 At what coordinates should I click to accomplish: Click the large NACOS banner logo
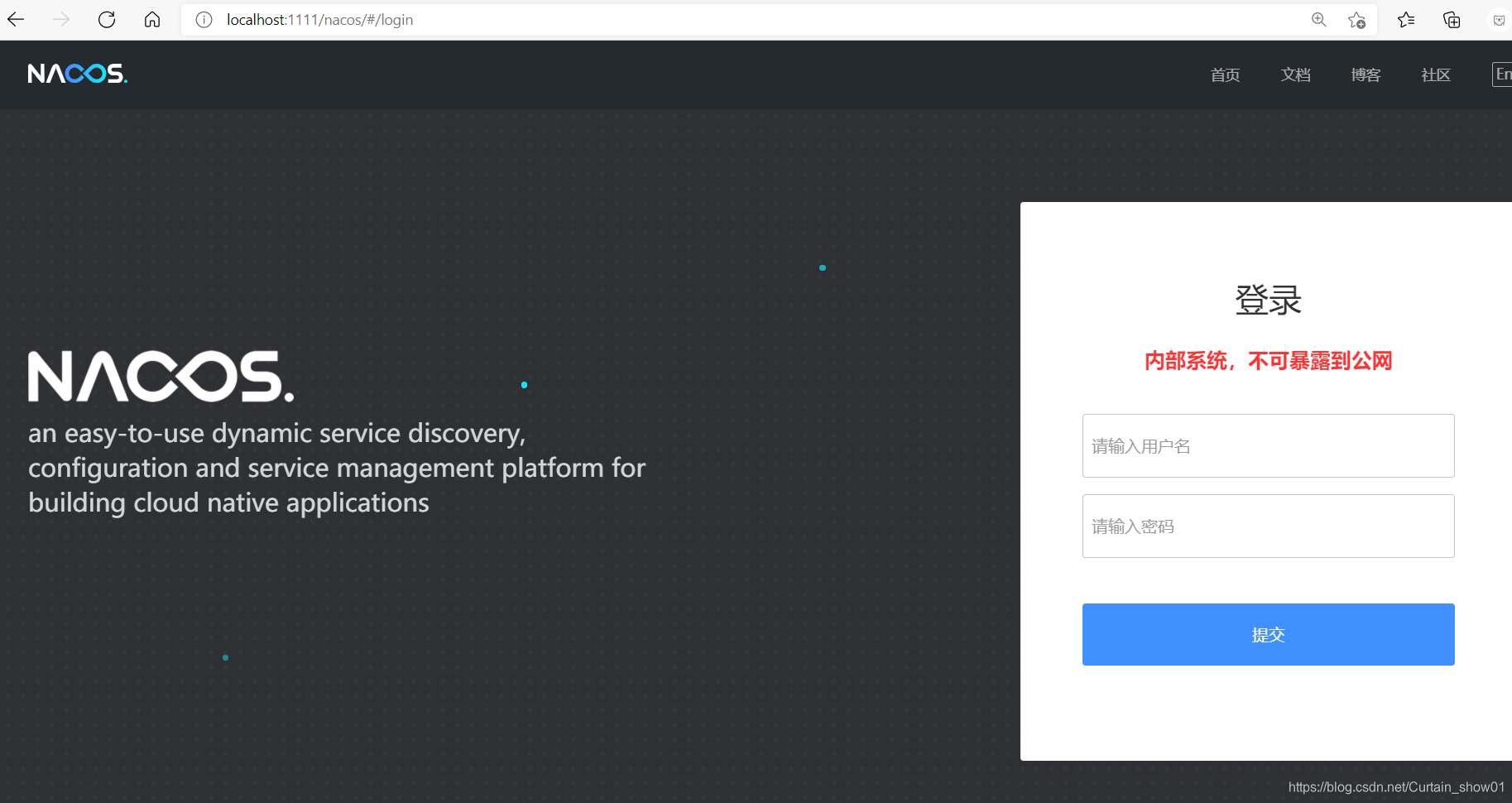[161, 377]
